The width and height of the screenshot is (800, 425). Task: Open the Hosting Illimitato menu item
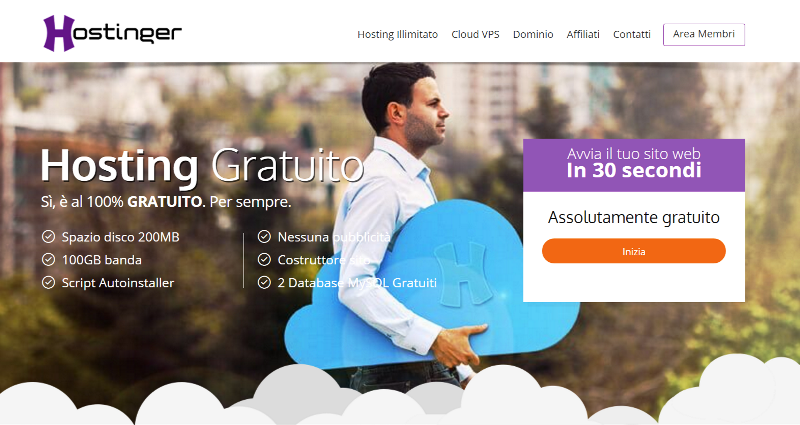coord(397,34)
